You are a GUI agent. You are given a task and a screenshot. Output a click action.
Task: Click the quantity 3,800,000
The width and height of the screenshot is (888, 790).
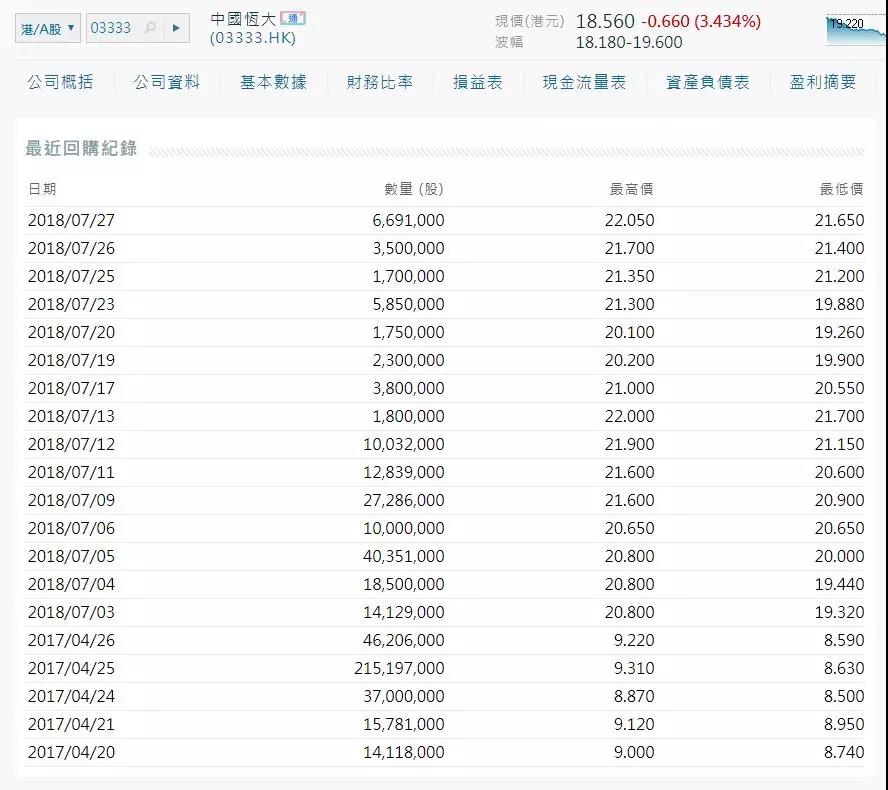408,388
